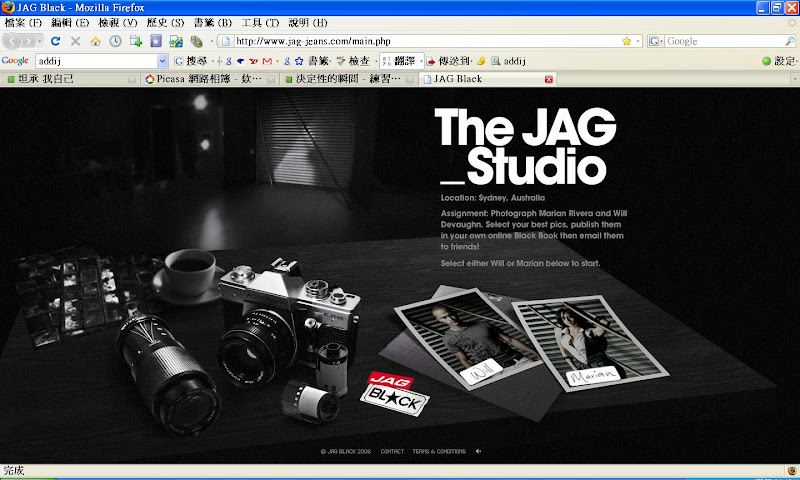Open the address bar history dropdown
This screenshot has width=800, height=480.
click(x=638, y=41)
